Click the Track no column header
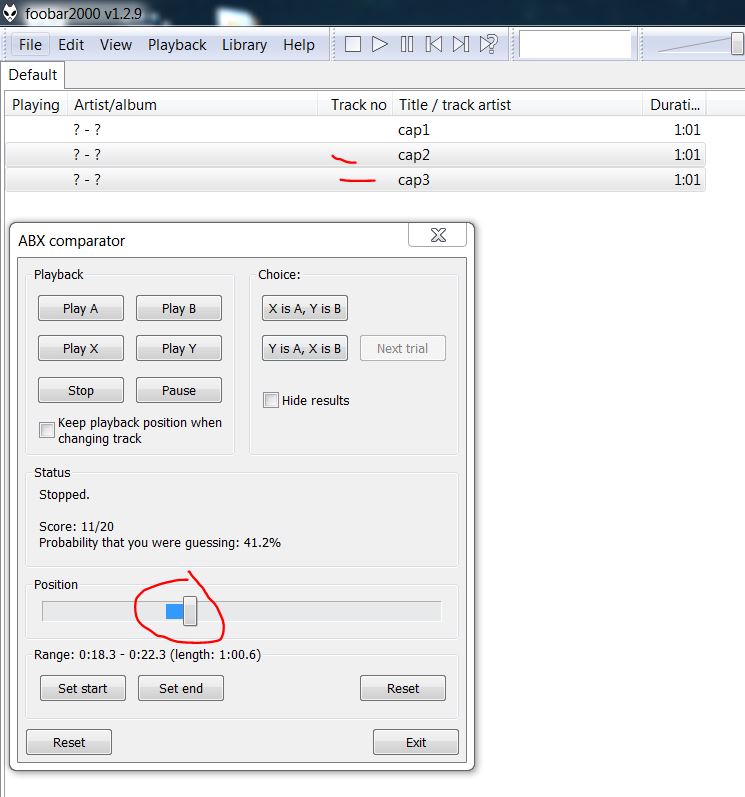Viewport: 745px width, 797px height. point(355,105)
